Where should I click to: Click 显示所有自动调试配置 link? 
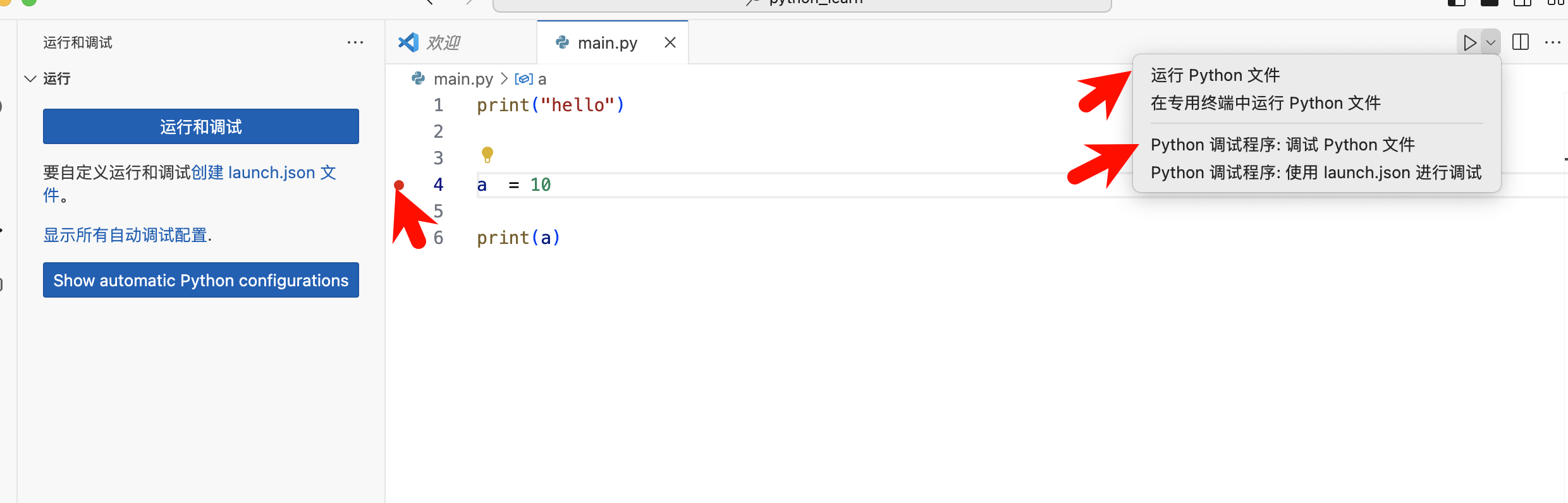point(125,235)
